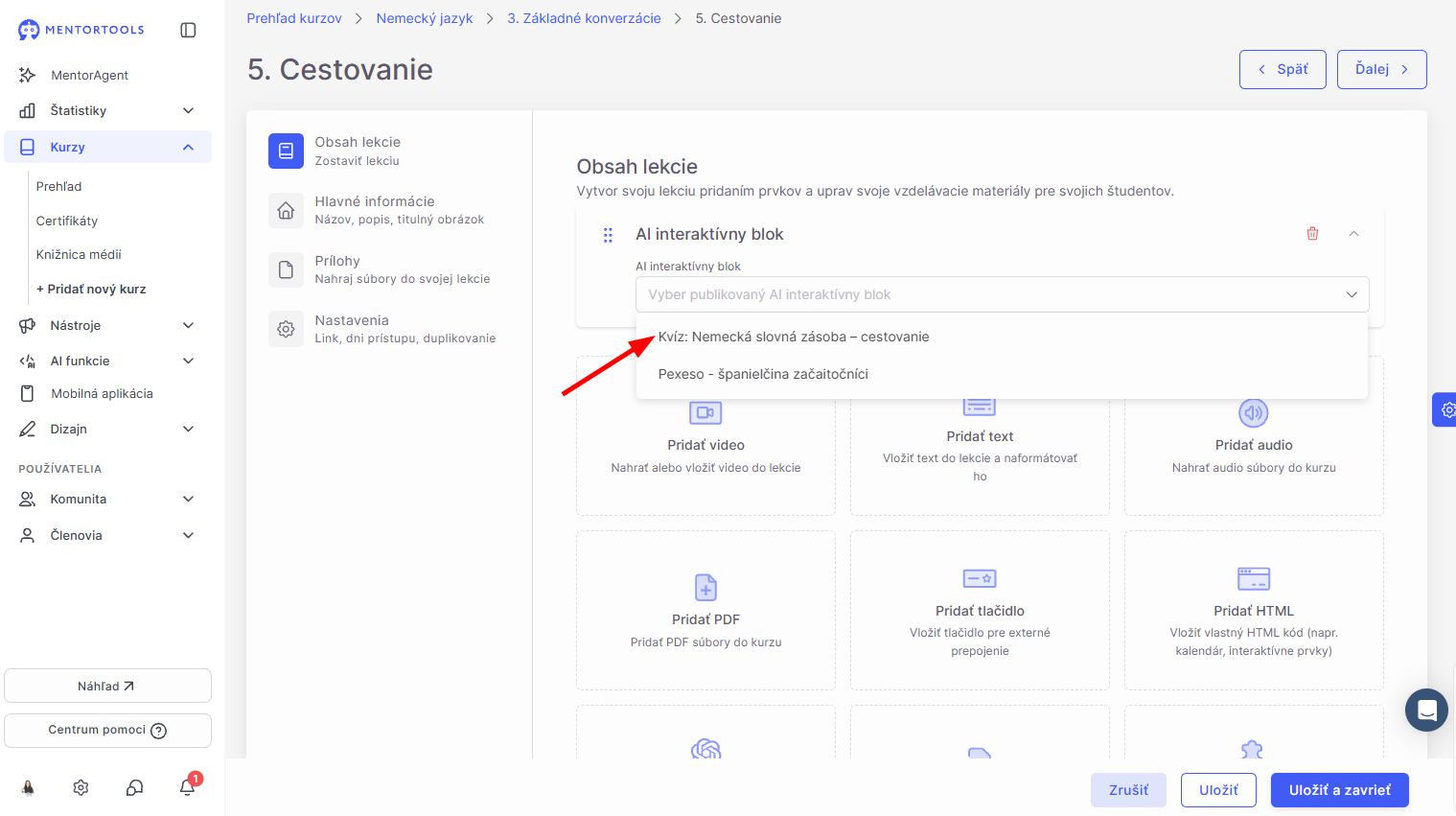Screen dimensions: 1456x816
Task: Collapse the AI interaktívny blok chevron
Action: (1353, 234)
